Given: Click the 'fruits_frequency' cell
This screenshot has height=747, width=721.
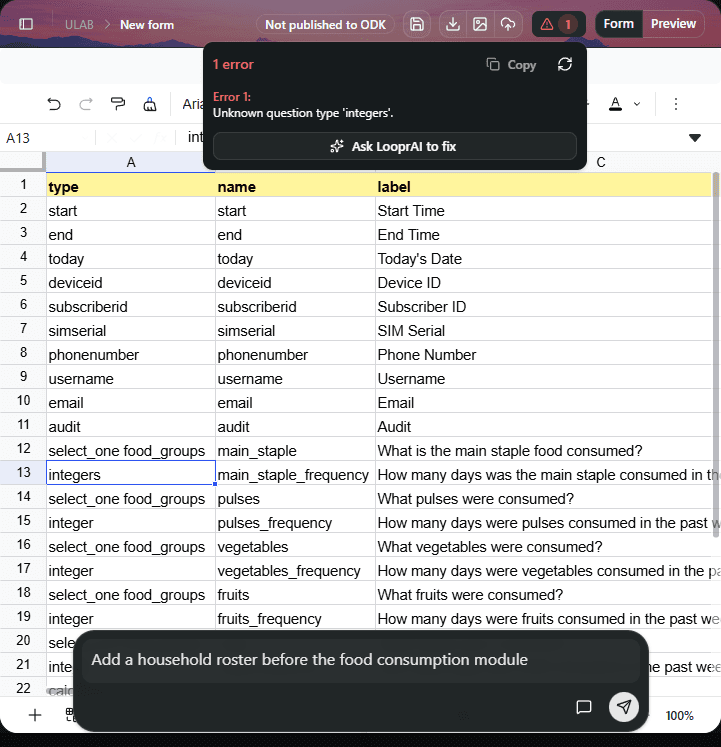Looking at the screenshot, I should [x=295, y=617].
